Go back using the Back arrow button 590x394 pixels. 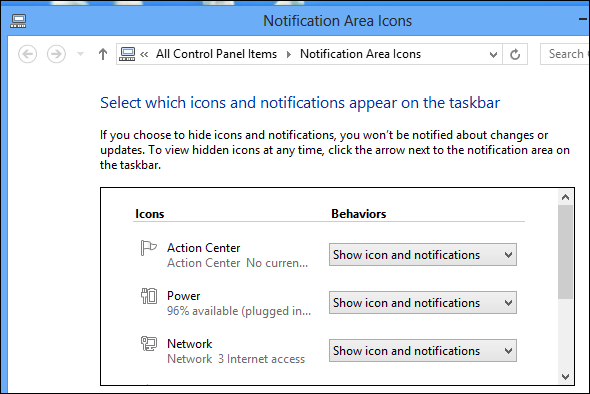coord(27,54)
